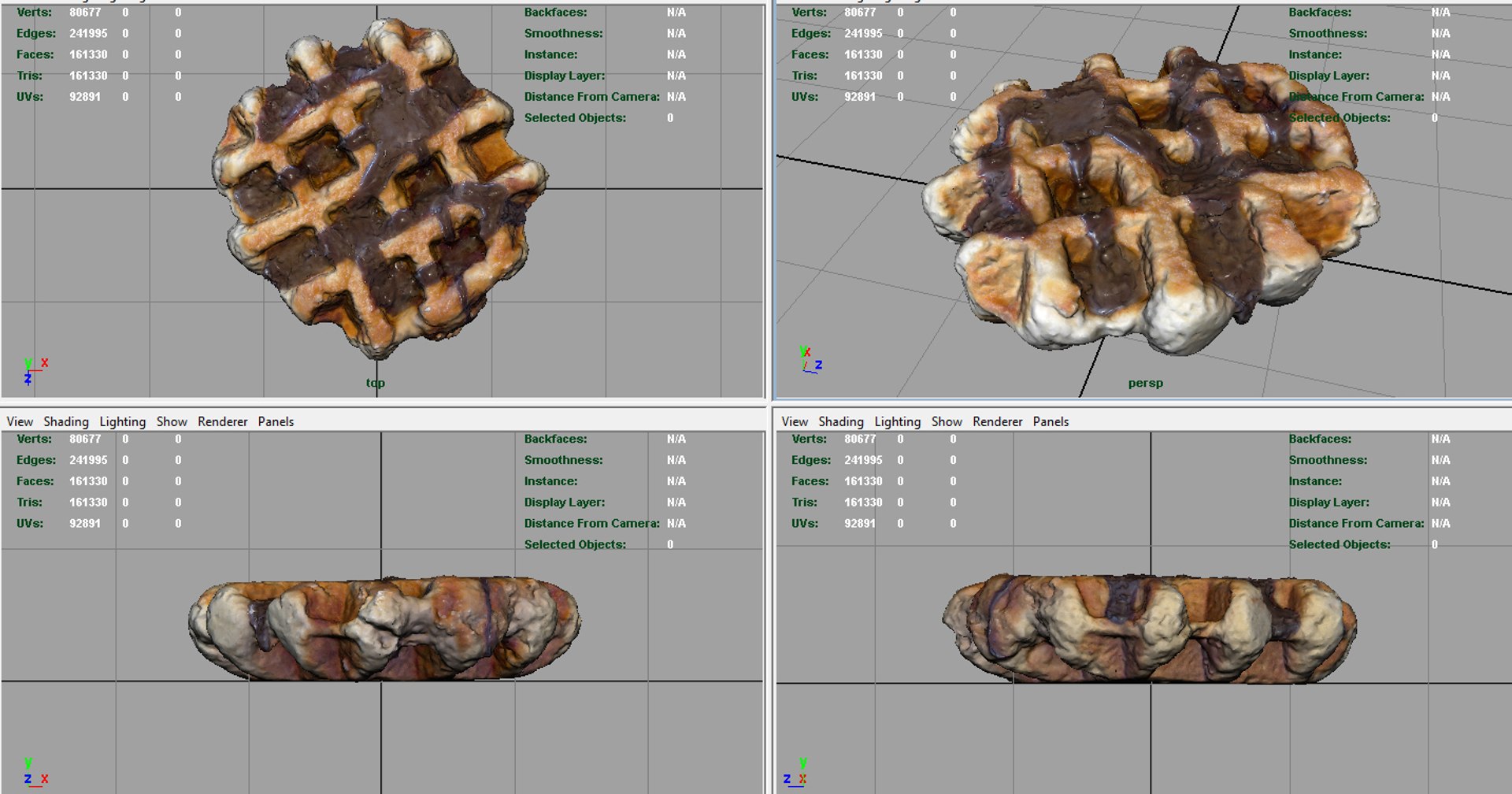Open the Panels menu in the lower-left panel
The image size is (1512, 794).
[x=276, y=421]
